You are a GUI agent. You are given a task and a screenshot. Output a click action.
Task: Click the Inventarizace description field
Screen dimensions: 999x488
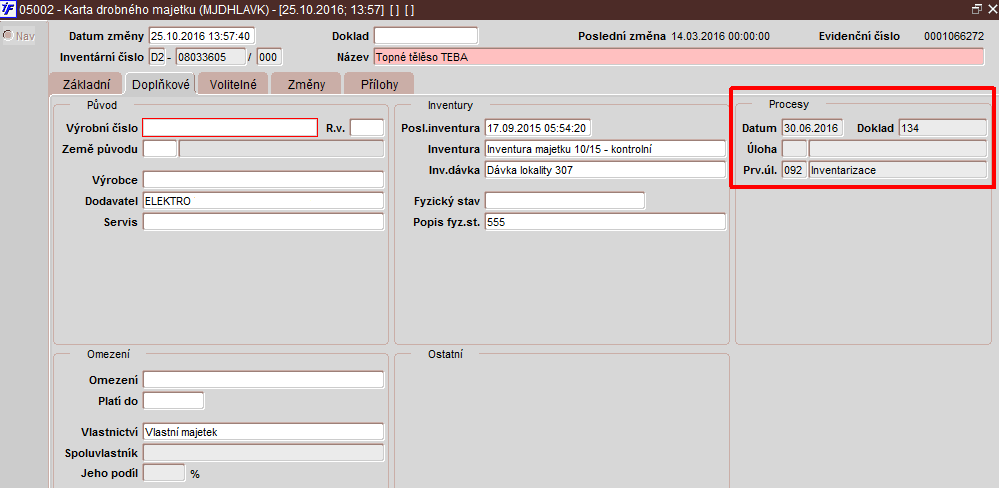coord(898,170)
